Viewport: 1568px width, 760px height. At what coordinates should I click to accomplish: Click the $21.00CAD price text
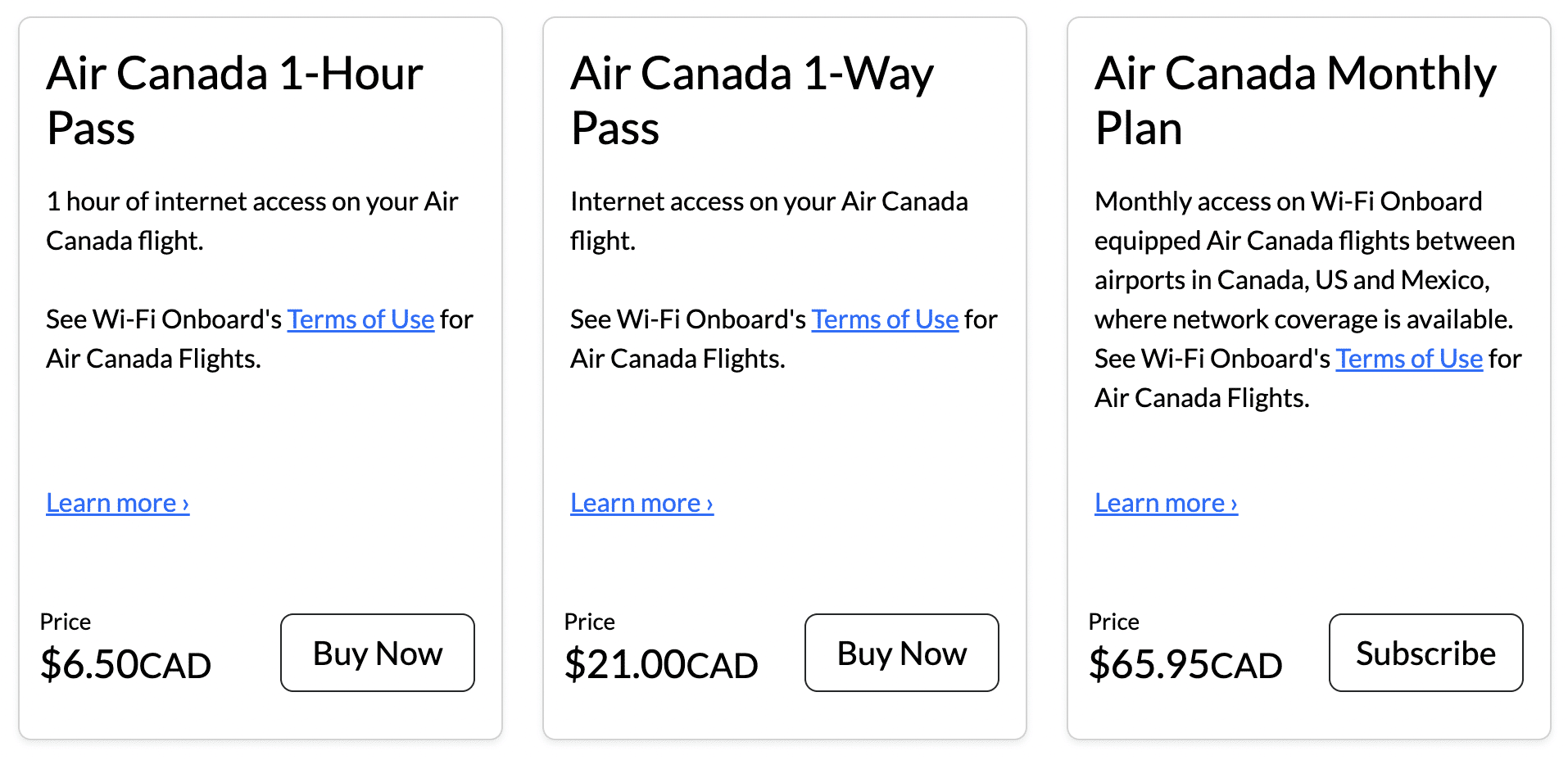tap(661, 664)
